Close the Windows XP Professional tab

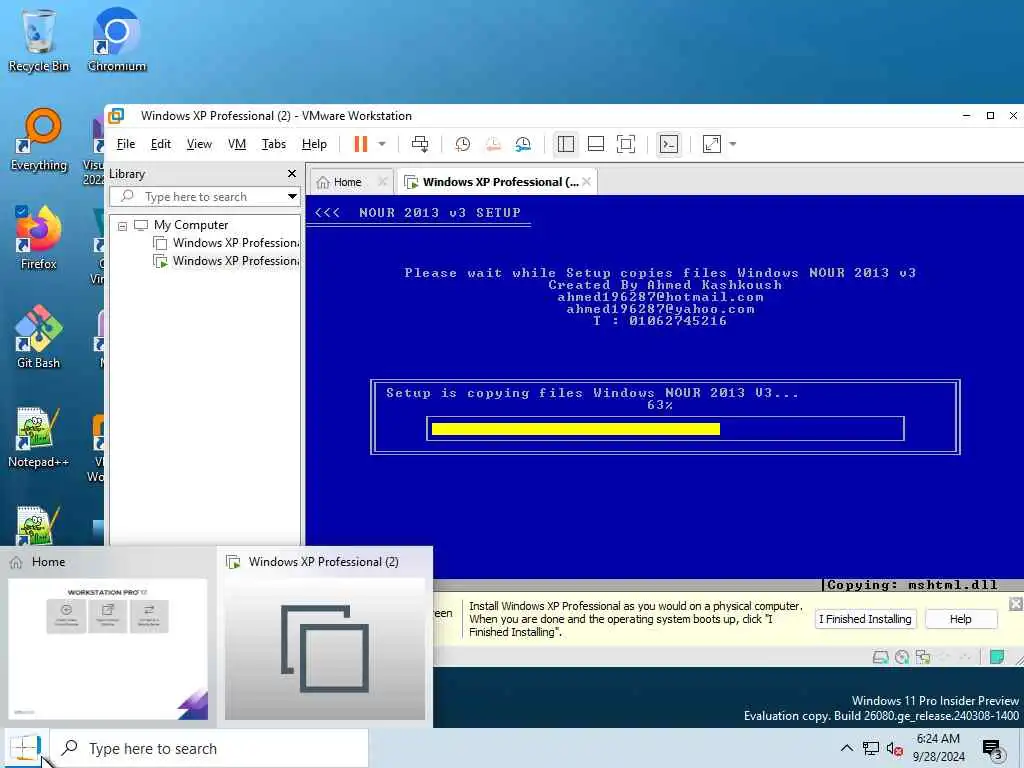pos(586,182)
